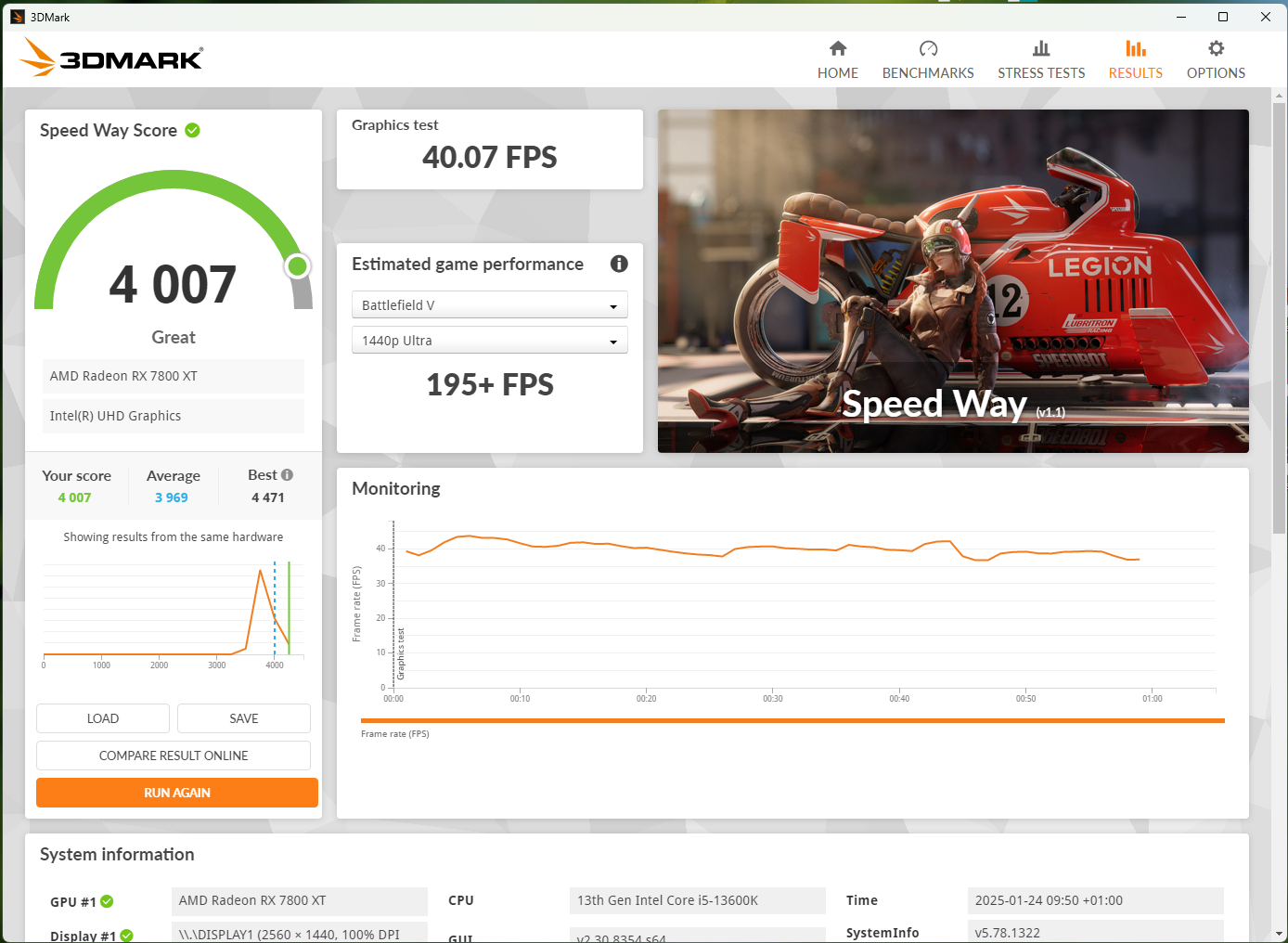
Task: Click the scrollbar up arrow
Action: [x=1281, y=96]
